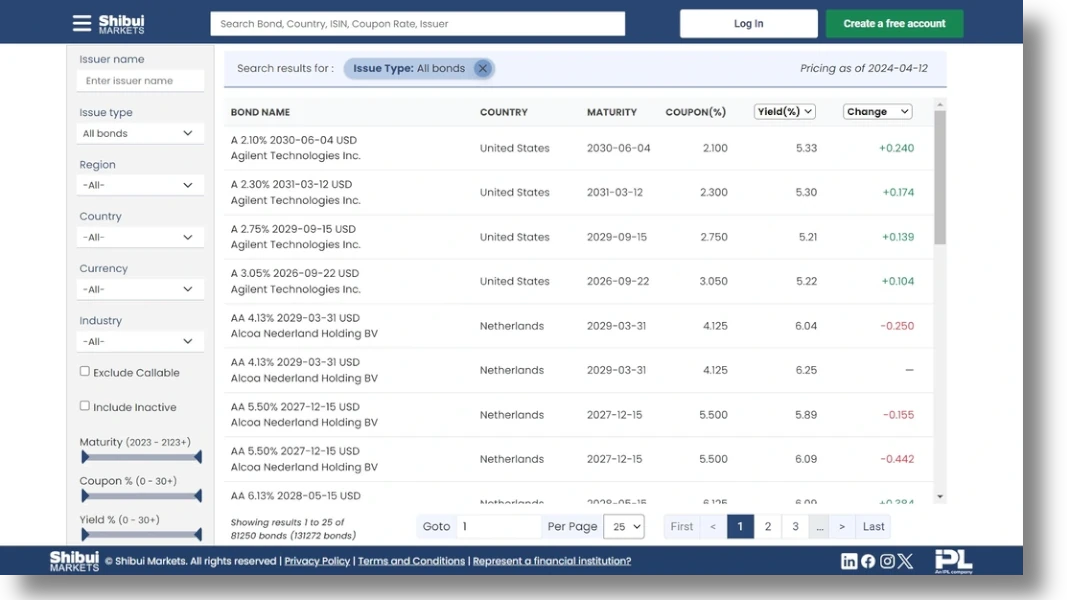Click the Log In button

(x=748, y=24)
